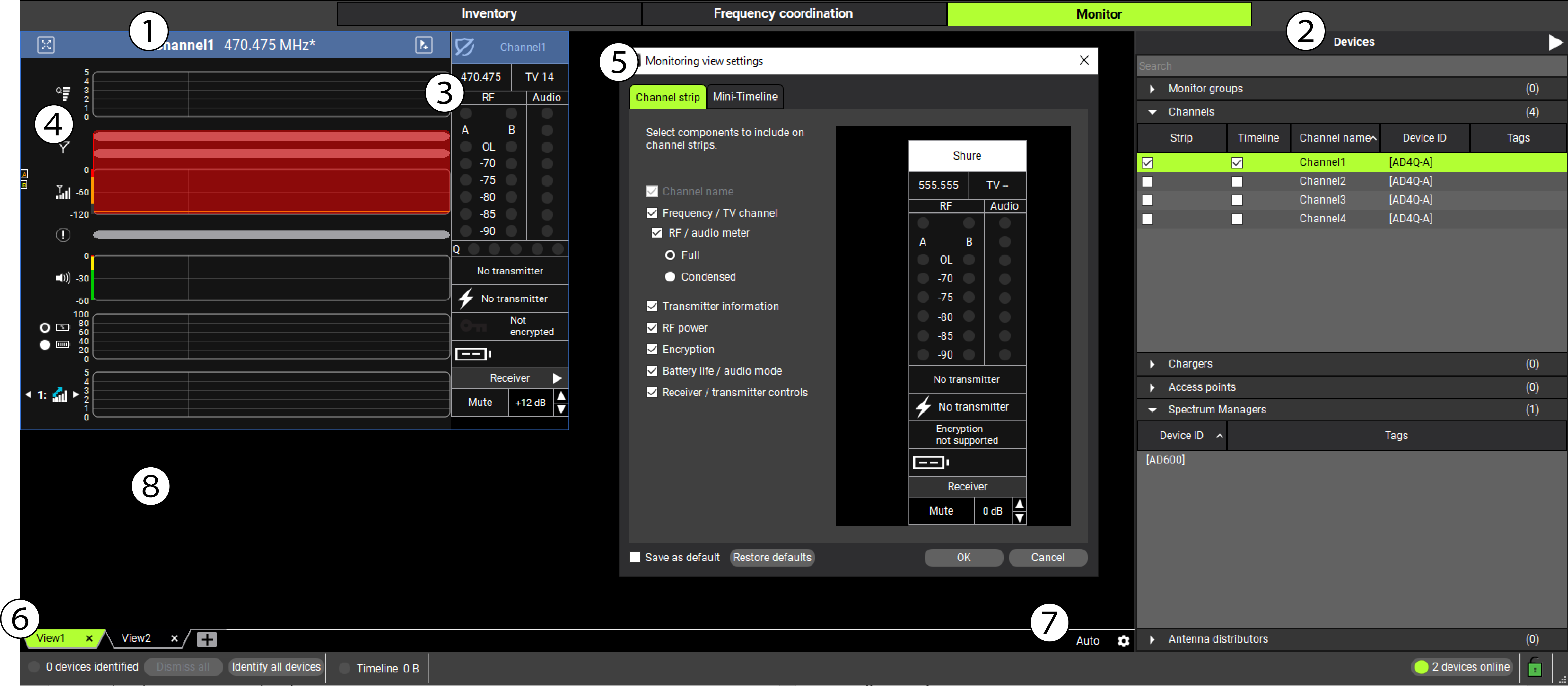
Task: Decrease gain on Channel1 strip stepper
Action: [561, 409]
